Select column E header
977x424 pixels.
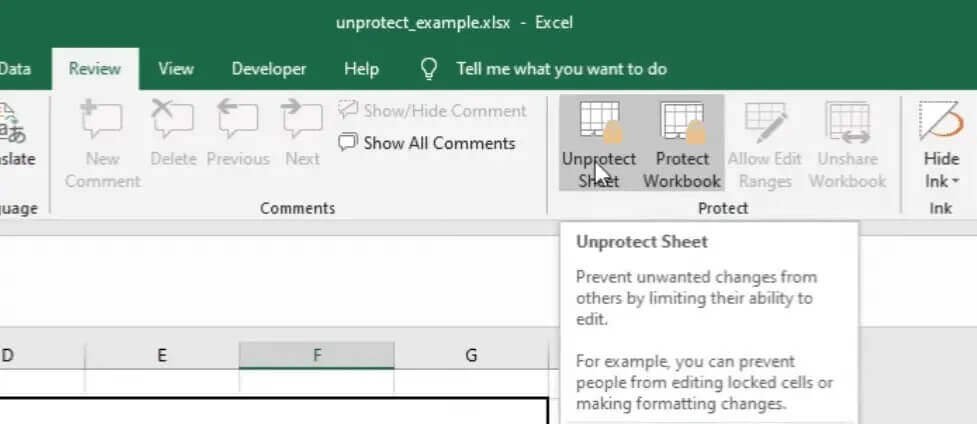pyautogui.click(x=161, y=355)
